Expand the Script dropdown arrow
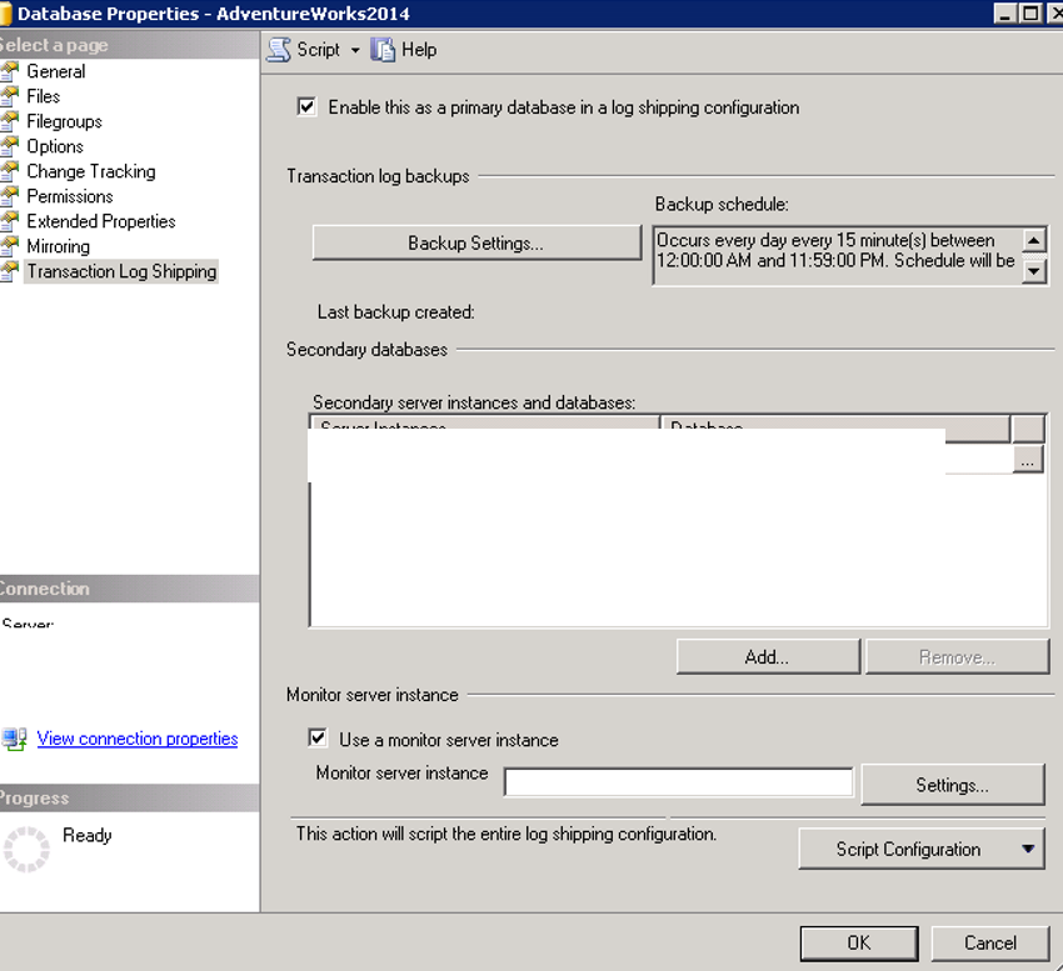 (x=355, y=50)
